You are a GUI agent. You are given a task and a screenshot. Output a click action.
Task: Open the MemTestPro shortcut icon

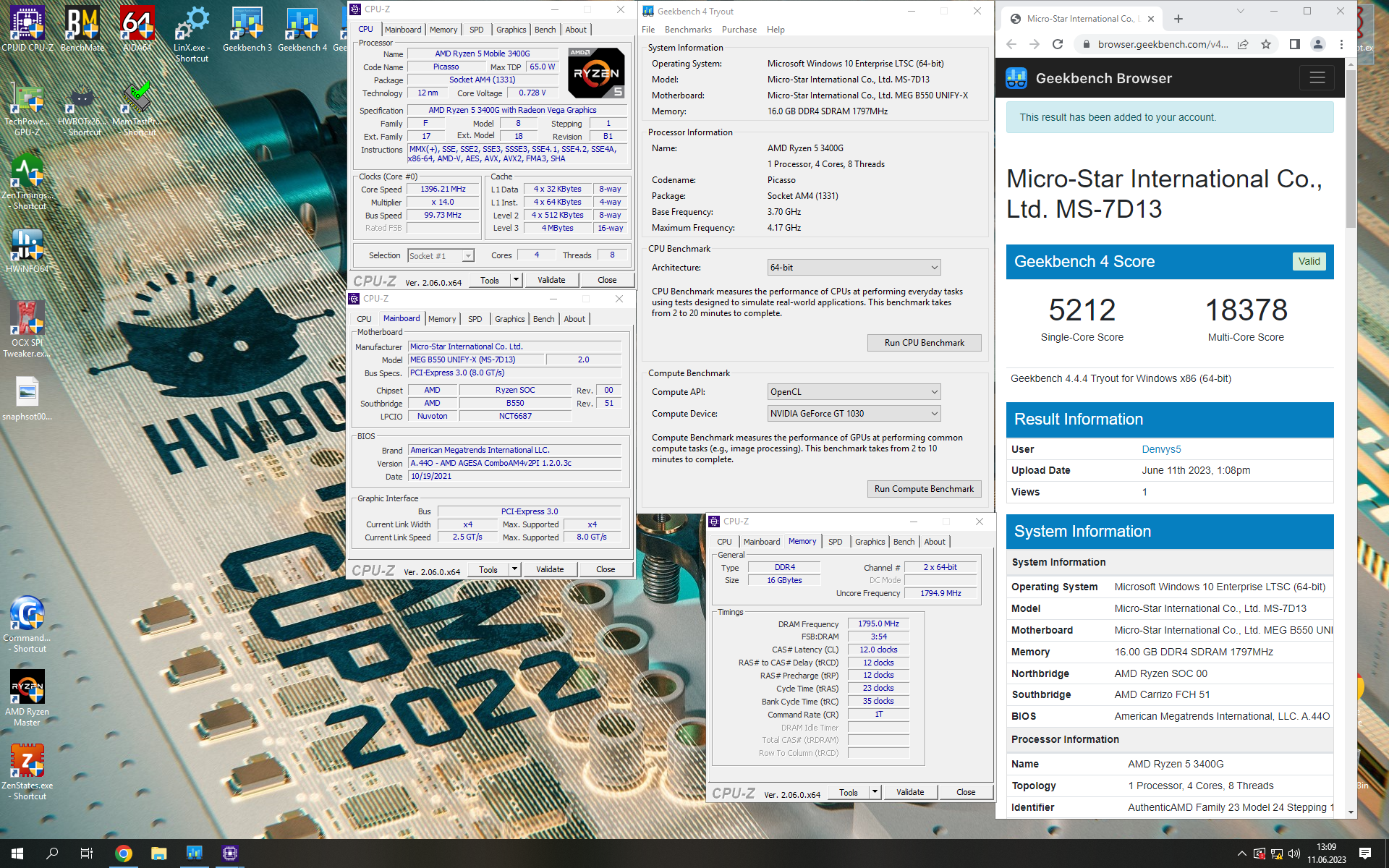click(137, 109)
